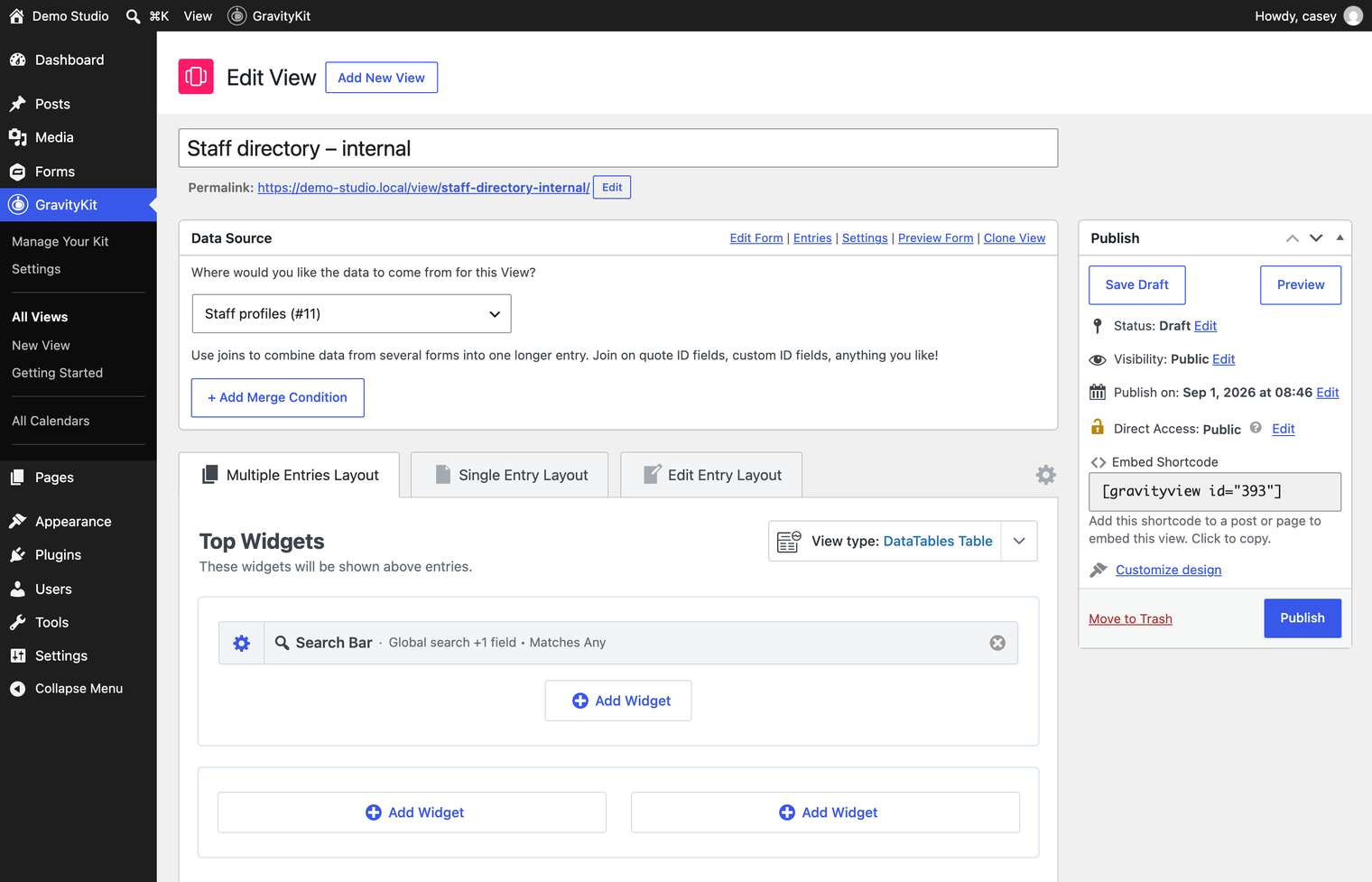1372x882 pixels.
Task: Click the Collapse Menu arrow icon
Action: click(x=18, y=689)
